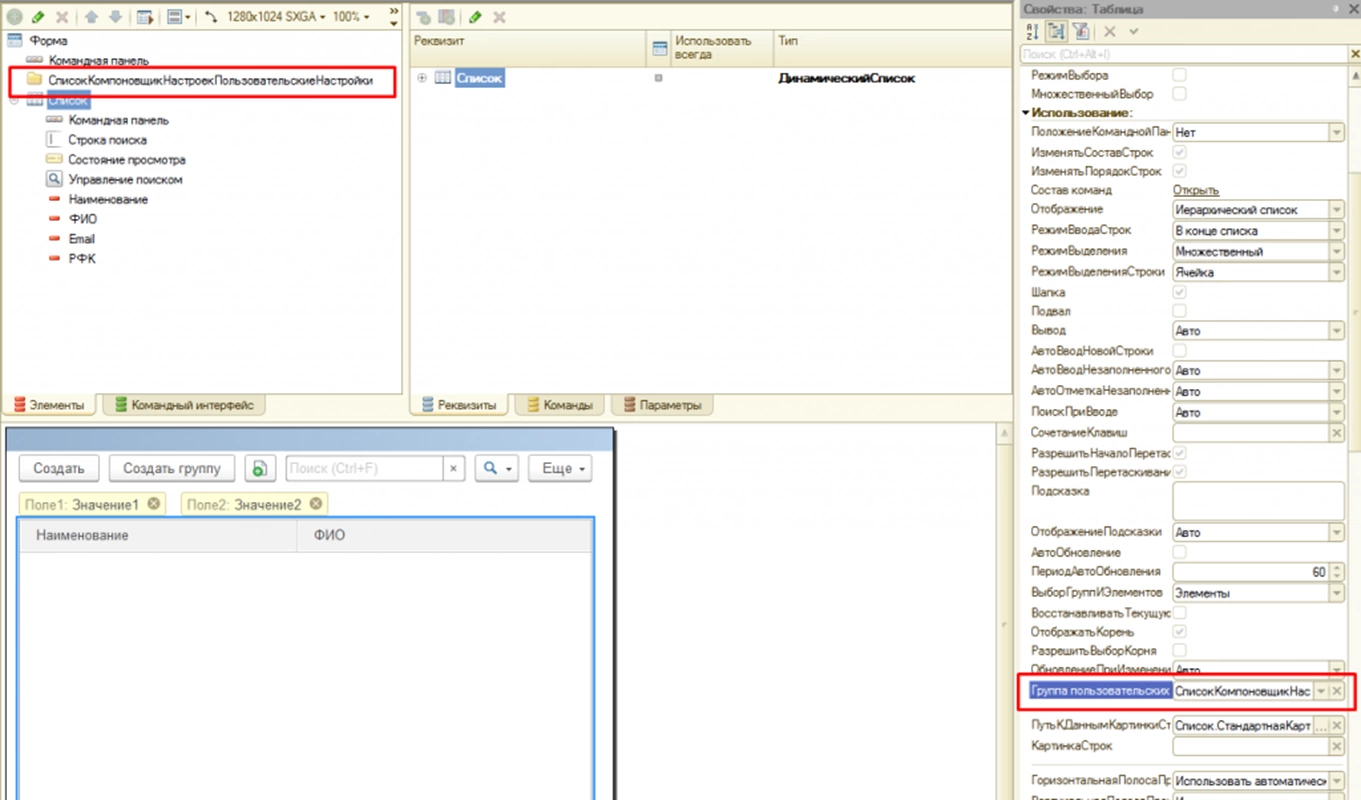Toggle the Использовать всегда marker for Список
The height and width of the screenshot is (800, 1361).
658,78
